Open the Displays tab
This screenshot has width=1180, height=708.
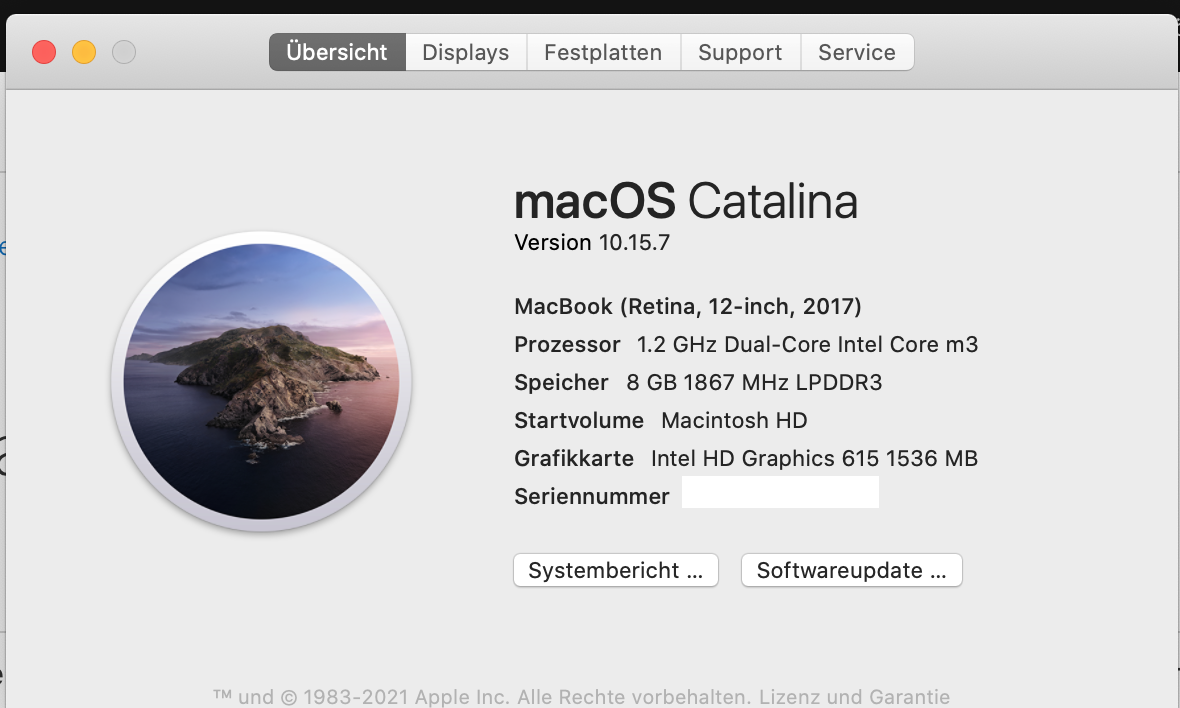click(466, 53)
